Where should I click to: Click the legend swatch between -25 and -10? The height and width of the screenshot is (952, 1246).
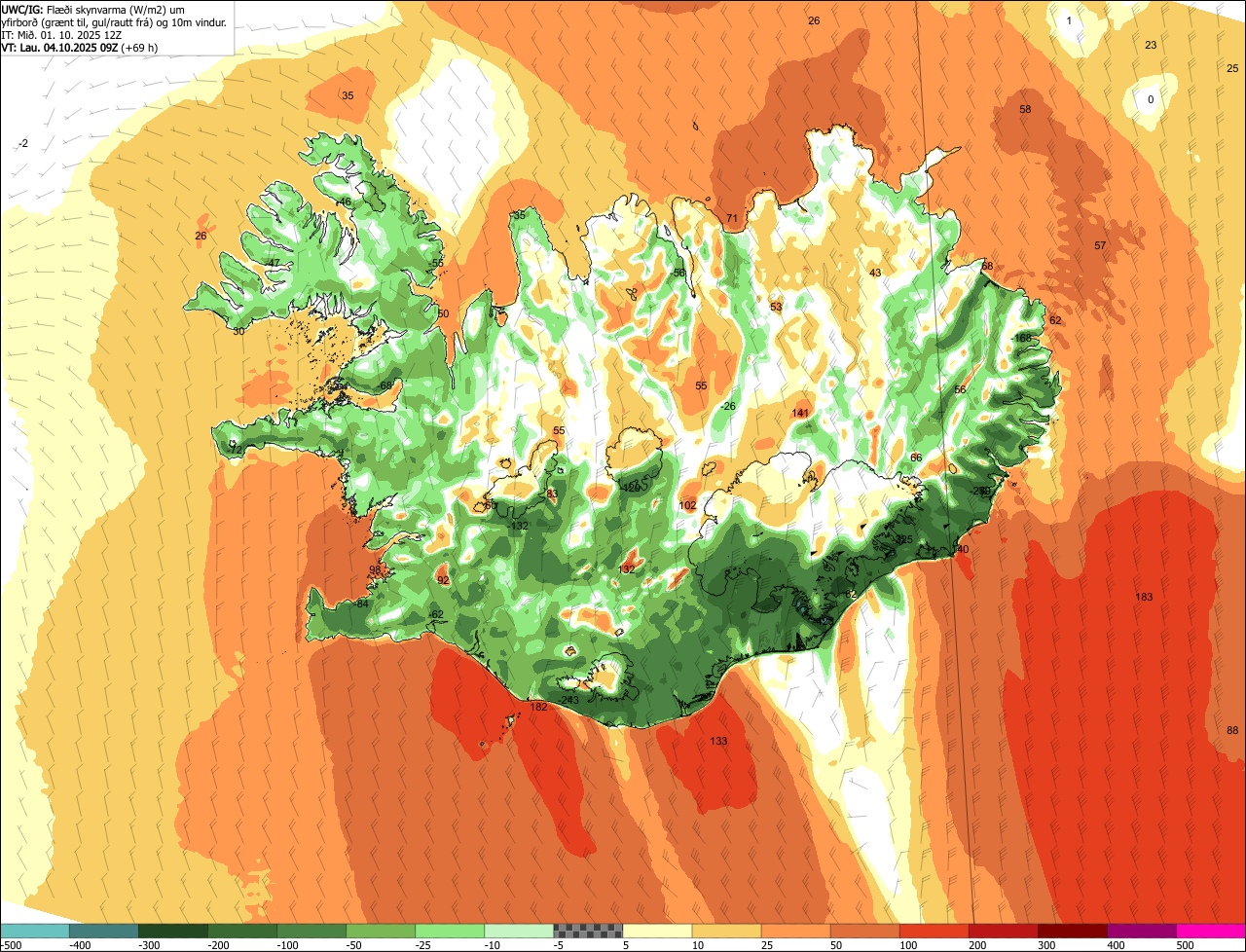450,931
